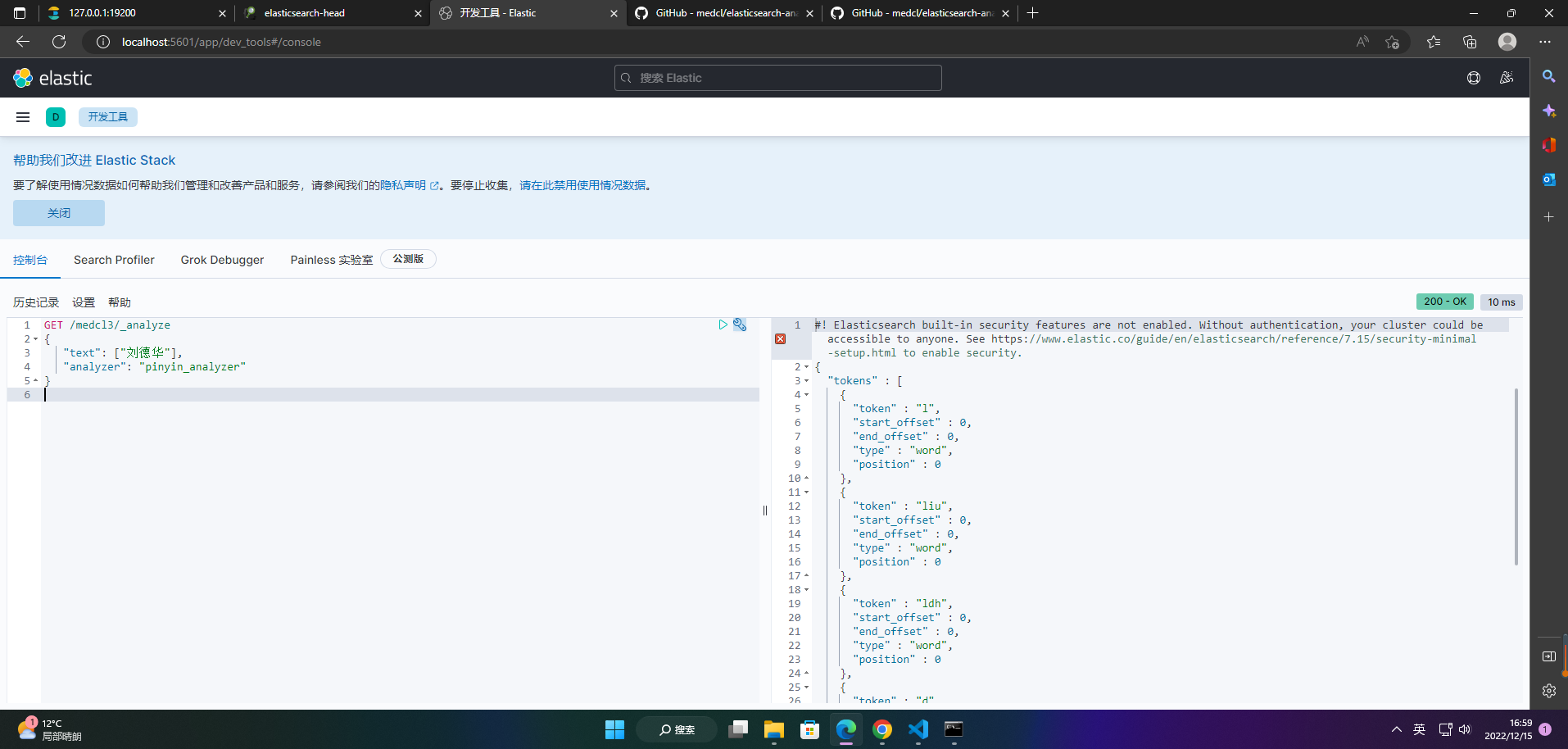Open the wrench actions menu in editor
1568x749 pixels.
point(740,325)
